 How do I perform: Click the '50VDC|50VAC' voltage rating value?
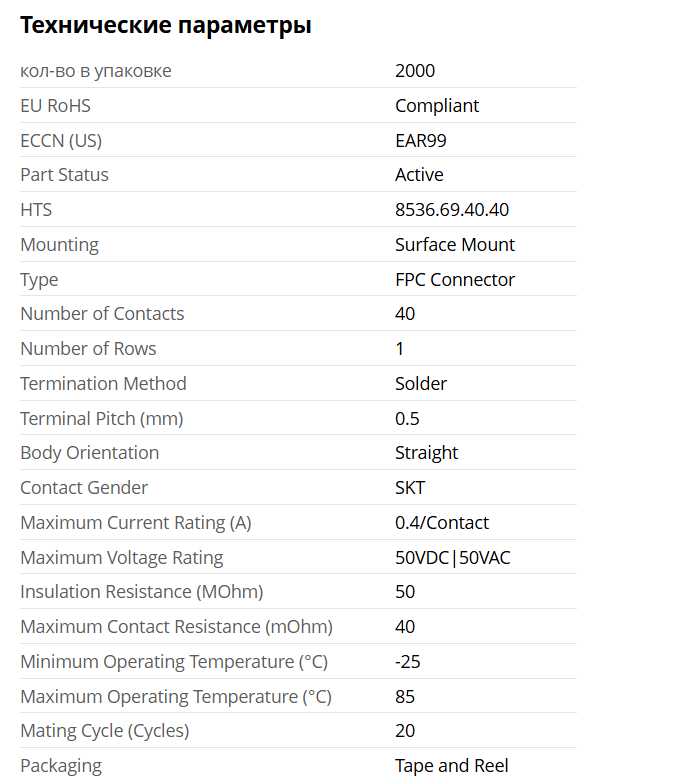[452, 557]
